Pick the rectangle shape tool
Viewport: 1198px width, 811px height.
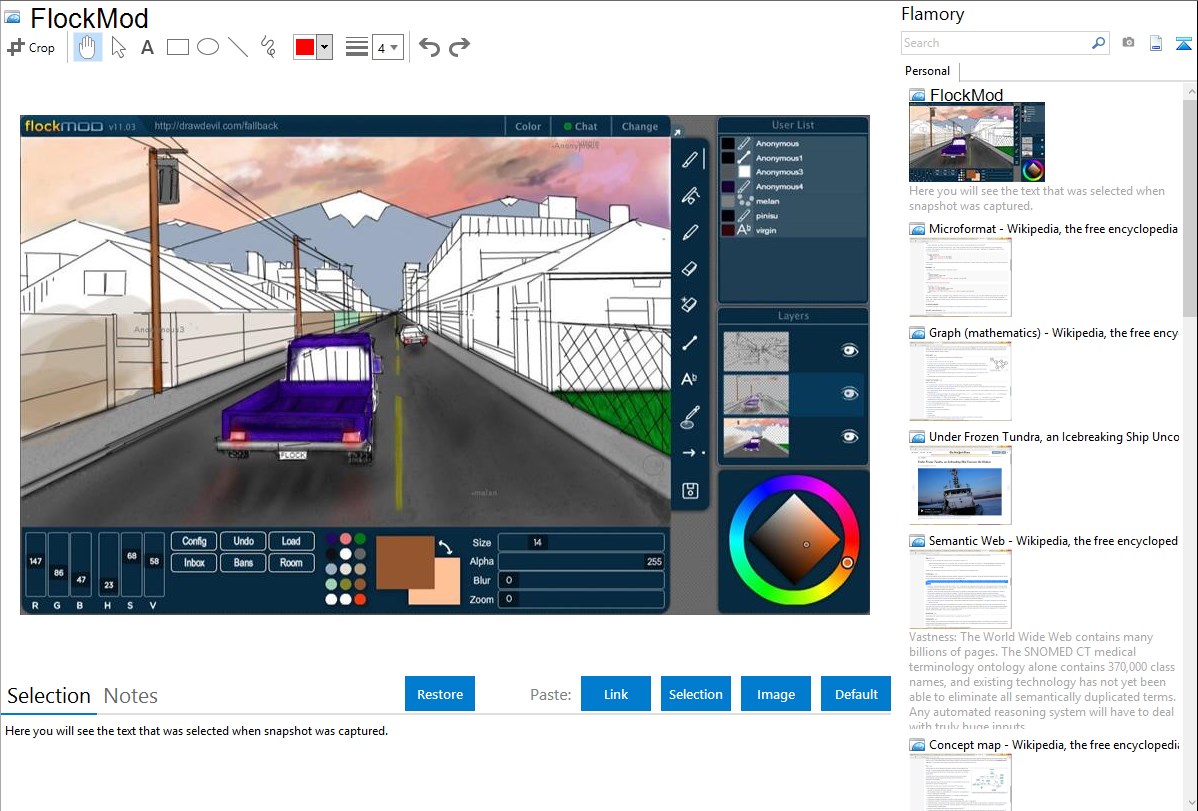[177, 47]
